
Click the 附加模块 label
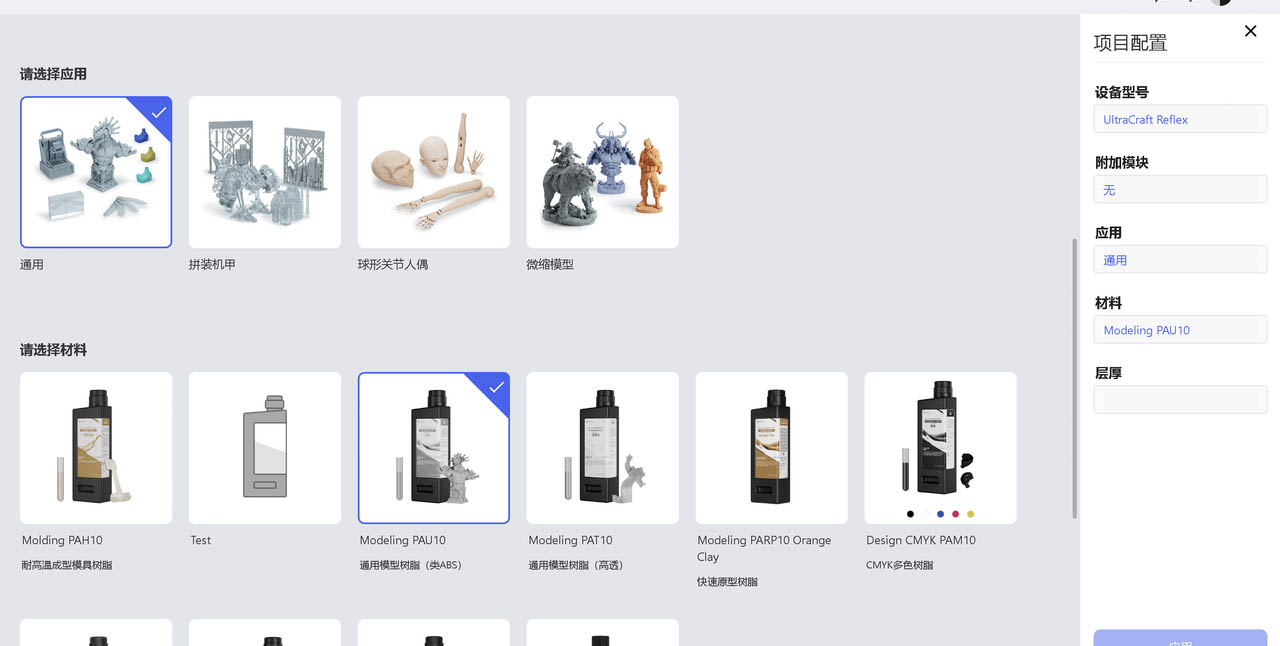coord(1122,162)
